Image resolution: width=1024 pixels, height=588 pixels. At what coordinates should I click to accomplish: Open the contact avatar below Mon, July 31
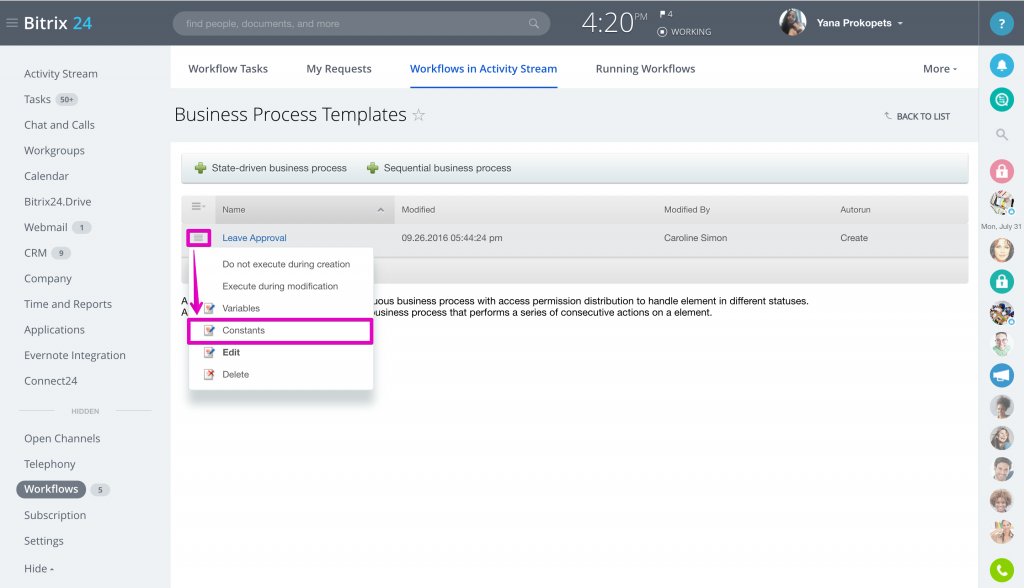1001,250
